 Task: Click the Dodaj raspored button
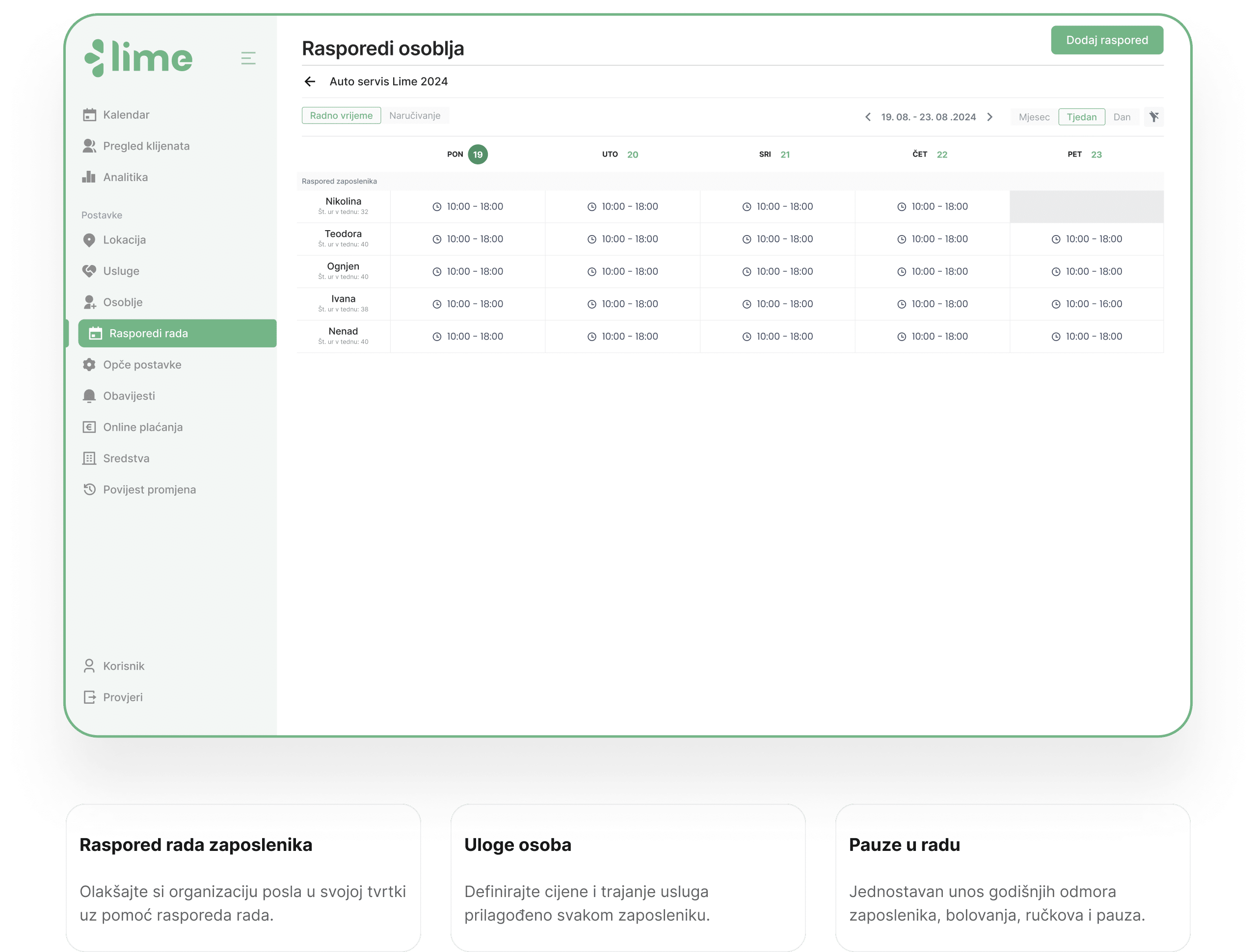(1107, 40)
